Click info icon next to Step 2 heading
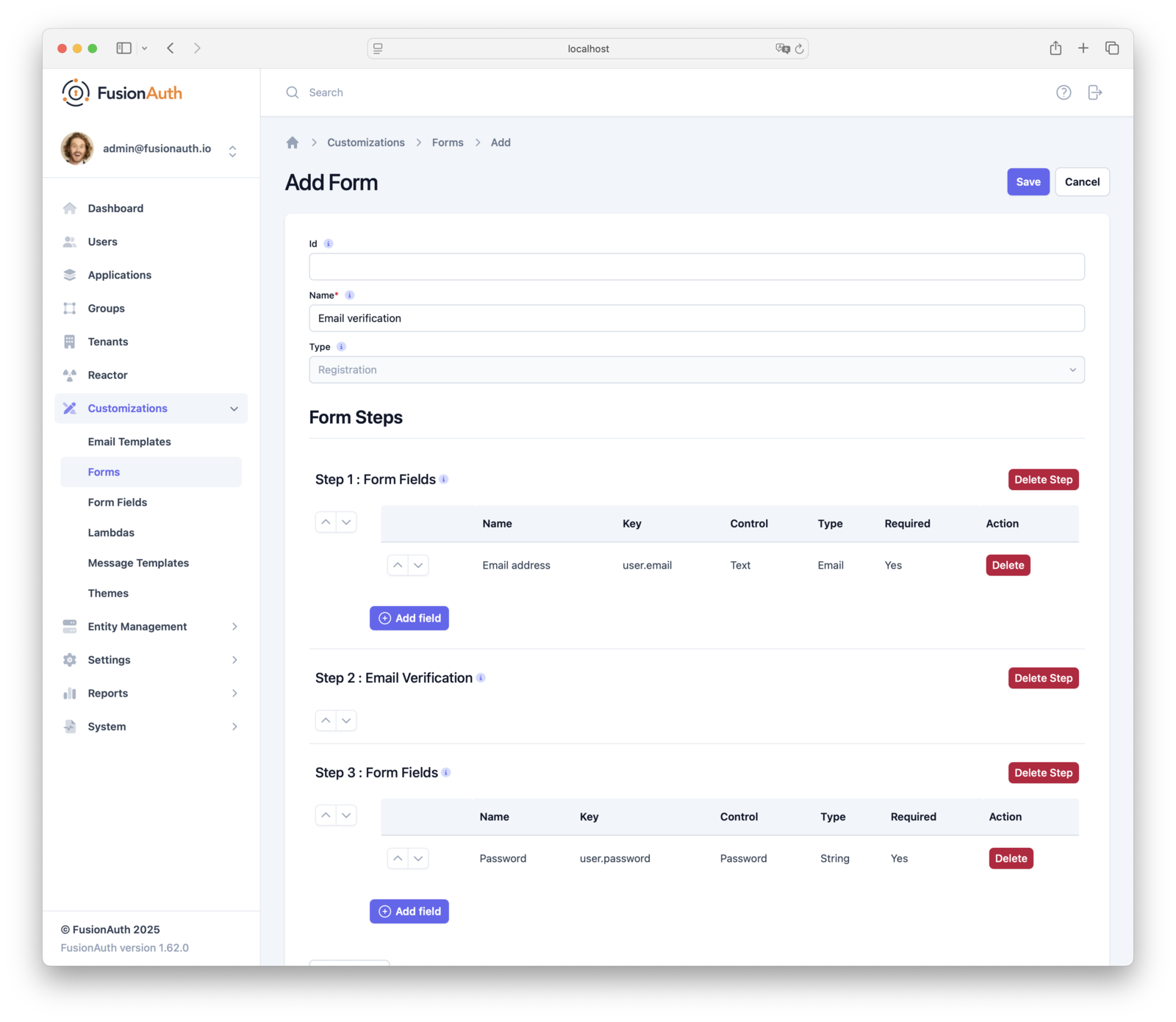 [x=481, y=678]
